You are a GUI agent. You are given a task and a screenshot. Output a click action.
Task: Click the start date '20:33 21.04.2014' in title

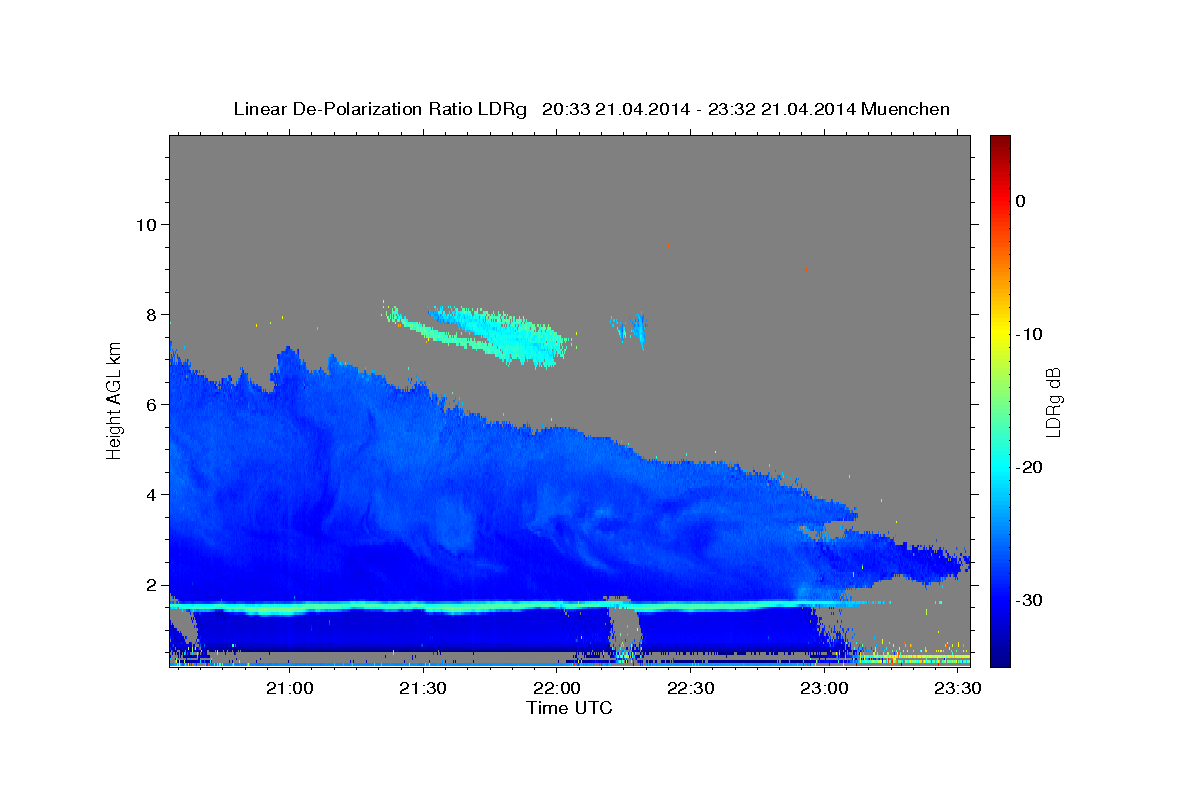(615, 109)
